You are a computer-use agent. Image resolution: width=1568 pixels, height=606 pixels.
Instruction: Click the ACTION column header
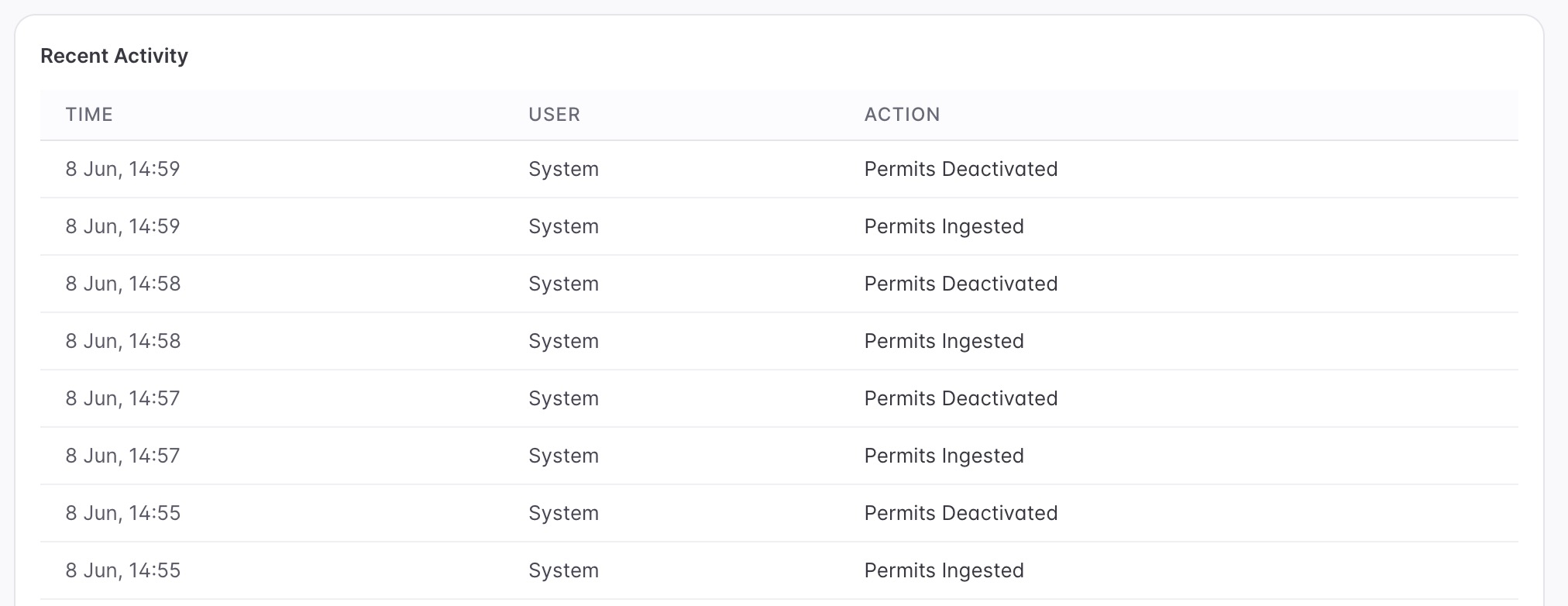click(902, 115)
